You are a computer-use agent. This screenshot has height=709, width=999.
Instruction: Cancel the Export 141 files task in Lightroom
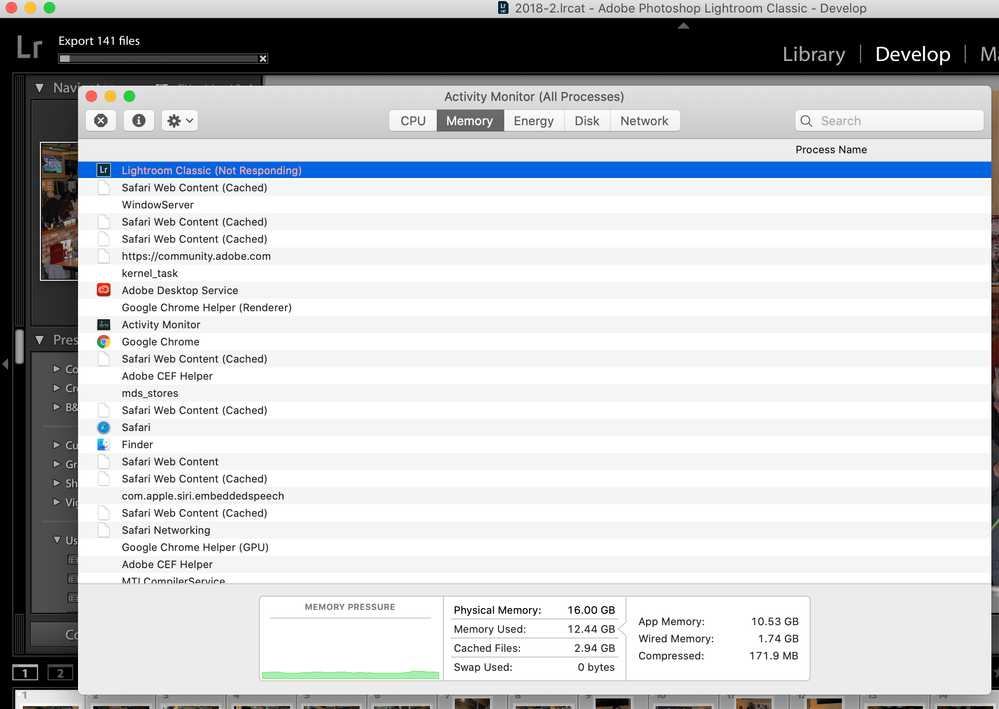[262, 59]
